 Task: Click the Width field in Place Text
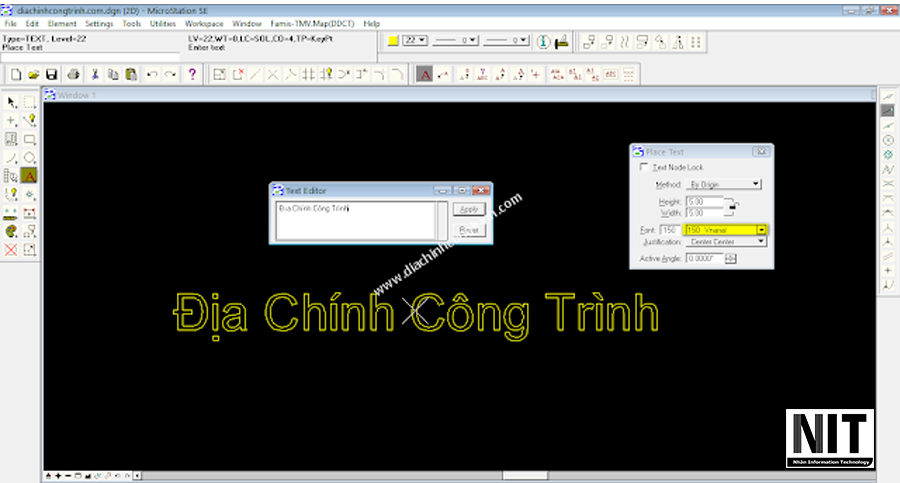705,213
